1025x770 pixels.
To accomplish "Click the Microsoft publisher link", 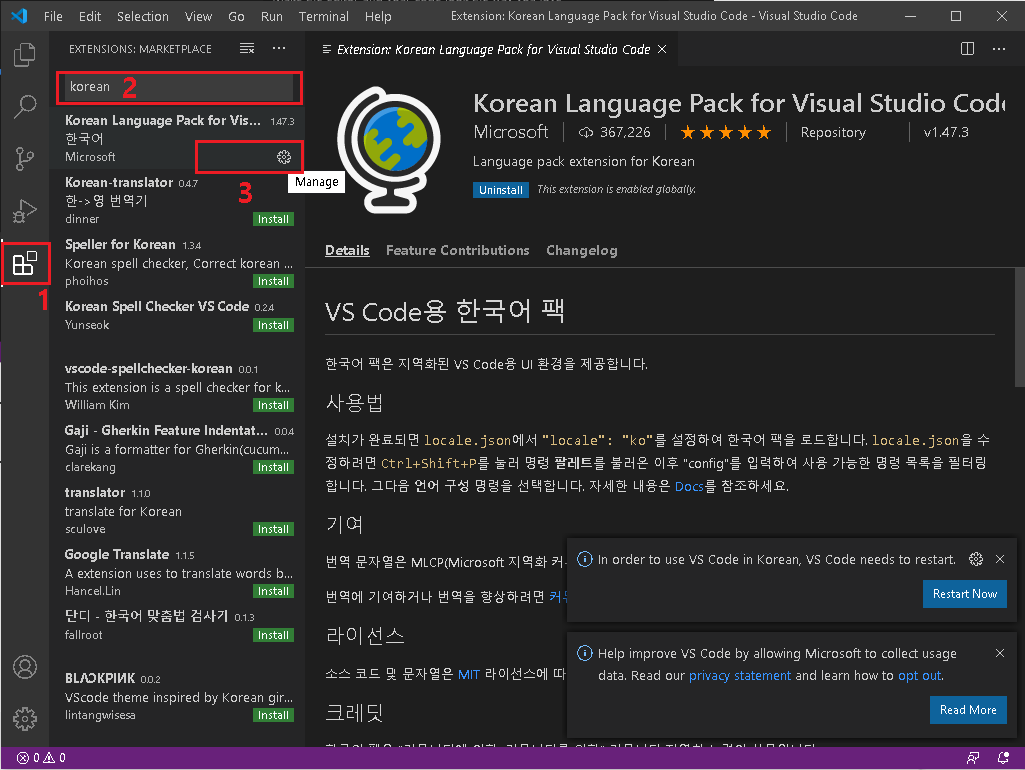I will (511, 132).
